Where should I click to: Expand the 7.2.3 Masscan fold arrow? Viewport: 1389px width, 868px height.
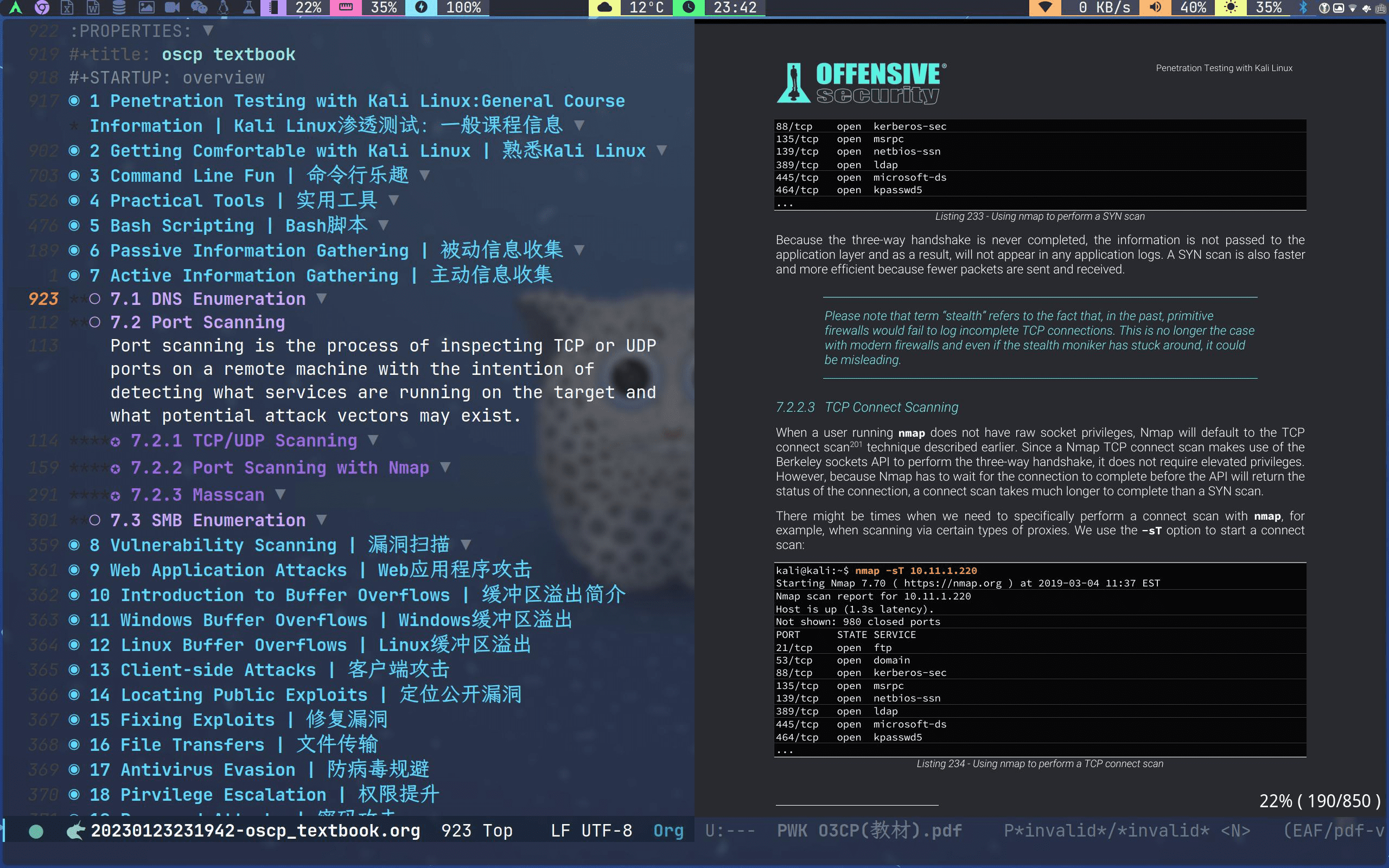point(280,494)
